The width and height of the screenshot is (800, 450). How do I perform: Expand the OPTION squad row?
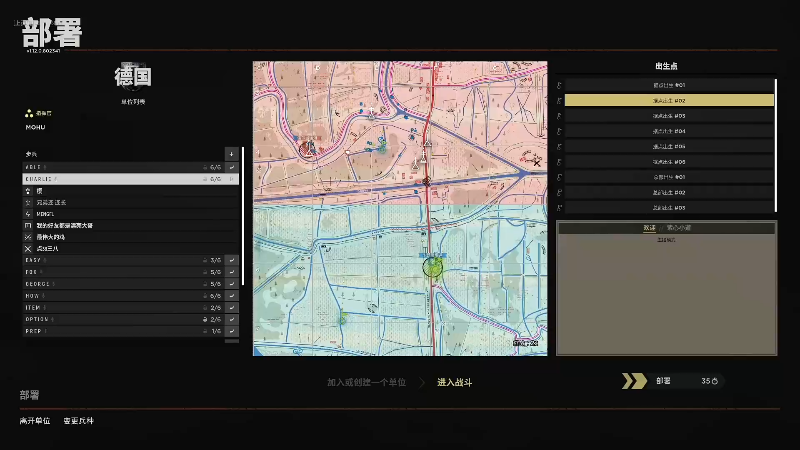123,319
